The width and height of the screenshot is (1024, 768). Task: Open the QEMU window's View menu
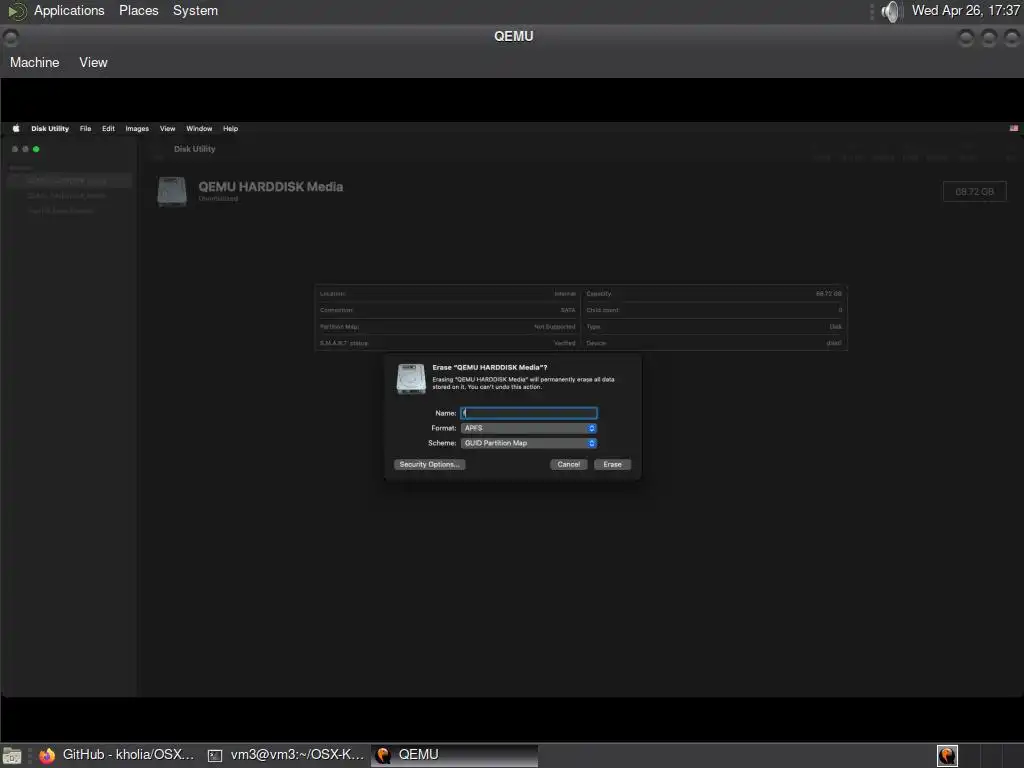click(x=93, y=63)
